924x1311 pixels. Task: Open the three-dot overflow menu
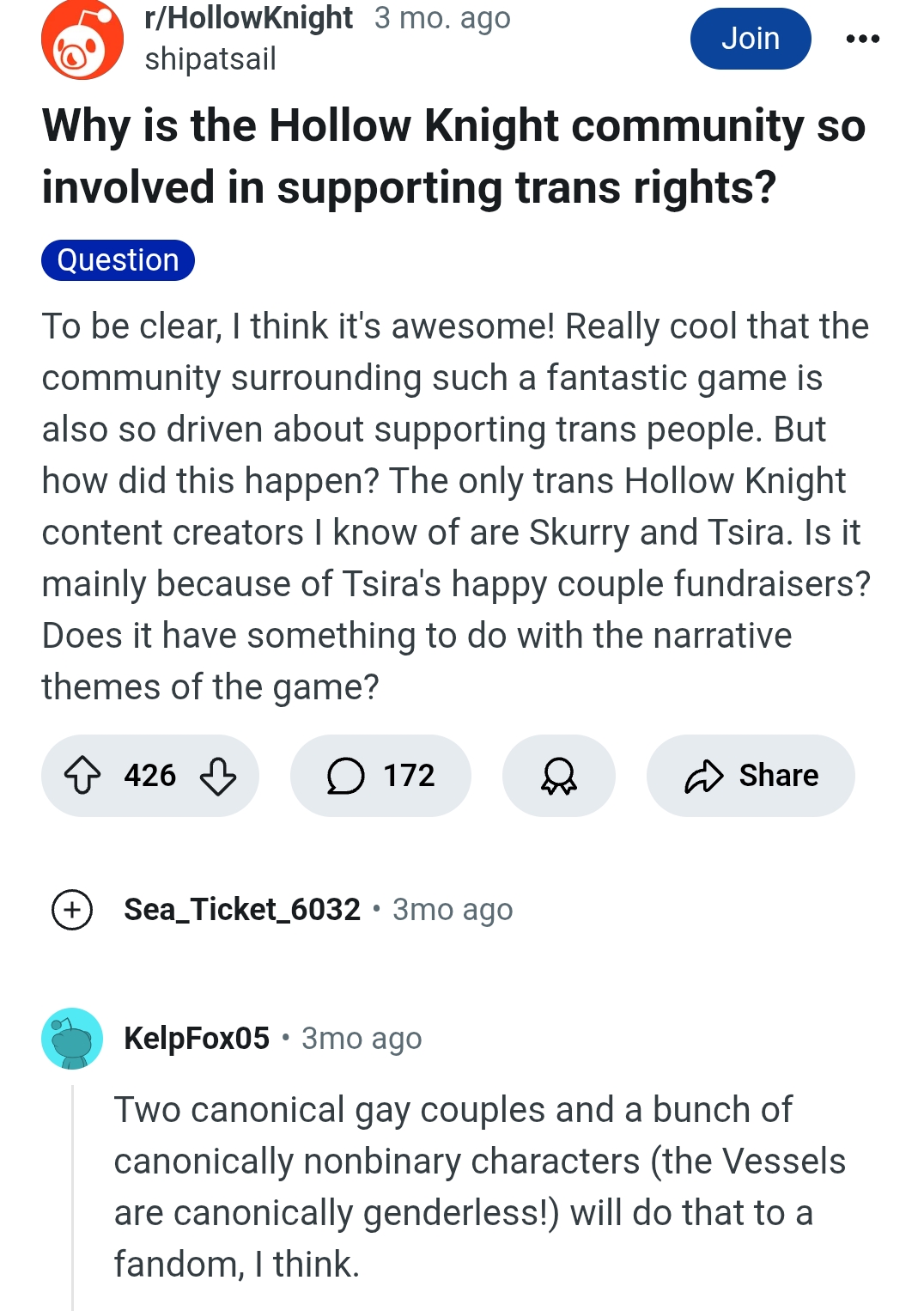(x=862, y=39)
